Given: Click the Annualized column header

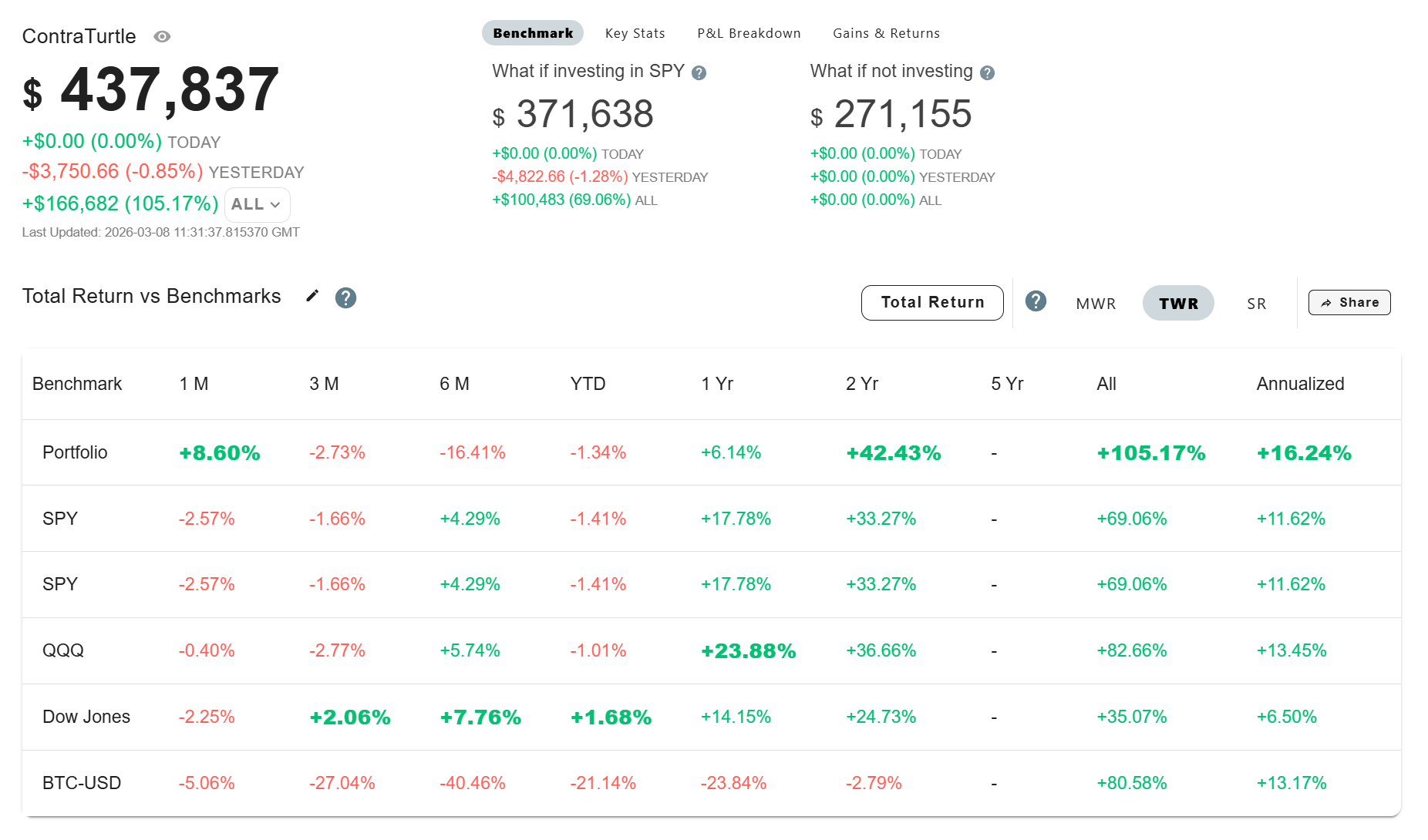Looking at the screenshot, I should 1300,384.
